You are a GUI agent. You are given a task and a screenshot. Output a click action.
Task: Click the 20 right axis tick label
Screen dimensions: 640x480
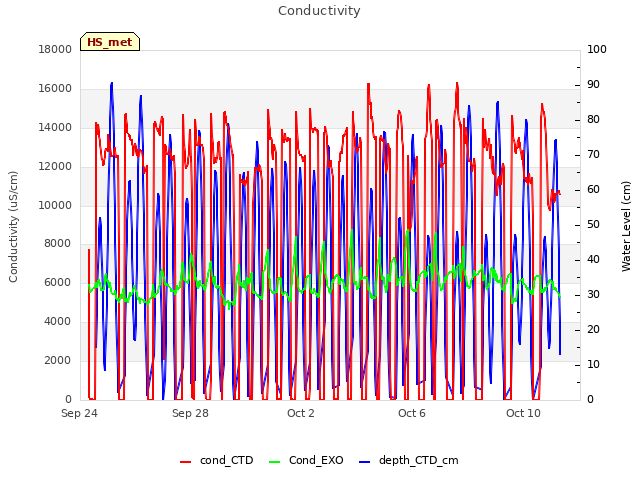tap(593, 329)
